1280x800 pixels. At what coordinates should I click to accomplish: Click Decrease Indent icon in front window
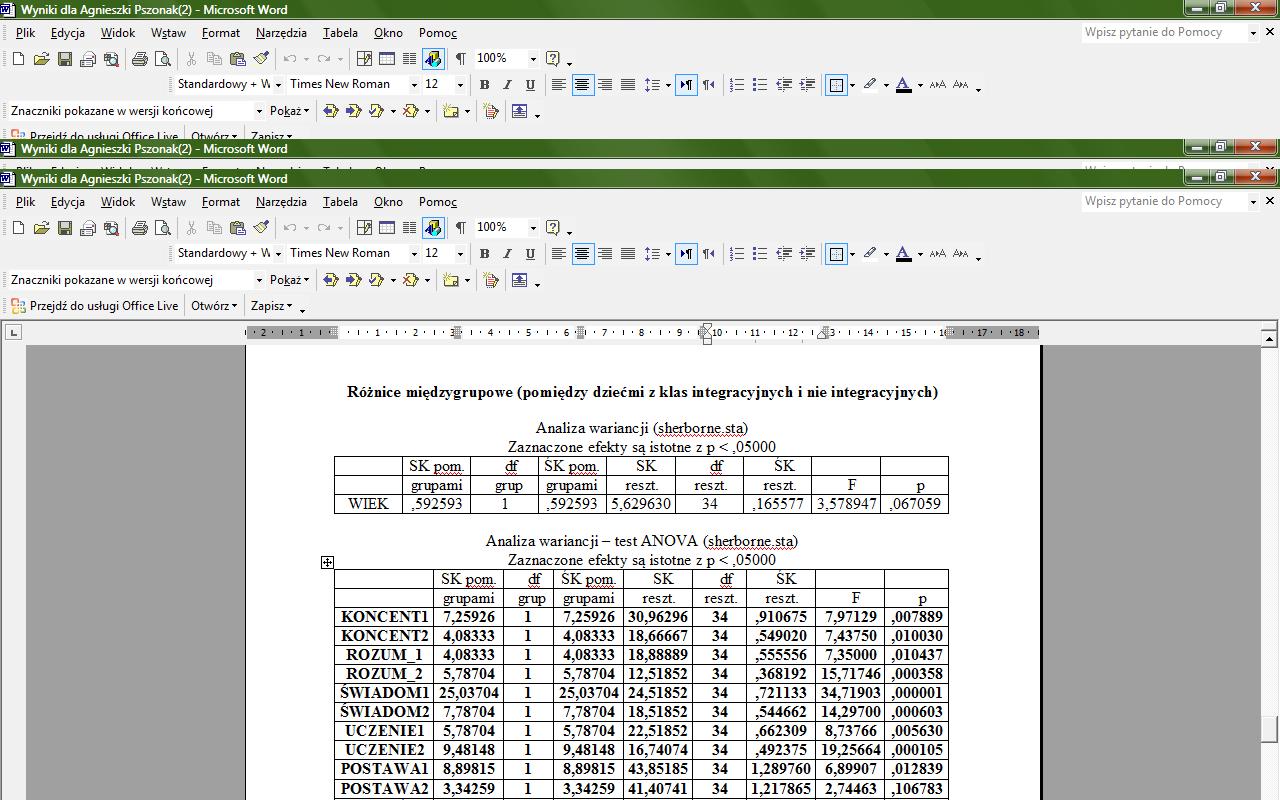(784, 254)
